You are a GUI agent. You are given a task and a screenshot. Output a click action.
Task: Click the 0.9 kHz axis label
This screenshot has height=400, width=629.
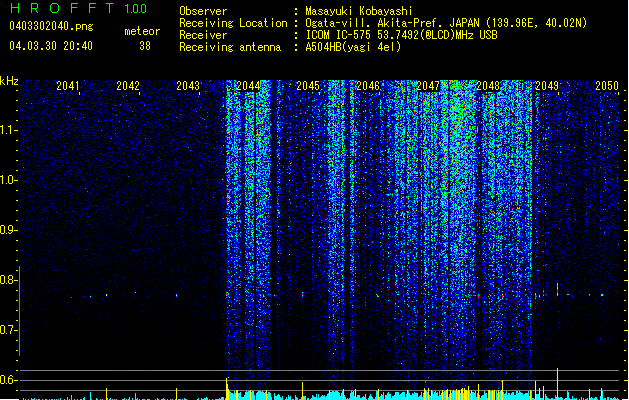[x=8, y=230]
